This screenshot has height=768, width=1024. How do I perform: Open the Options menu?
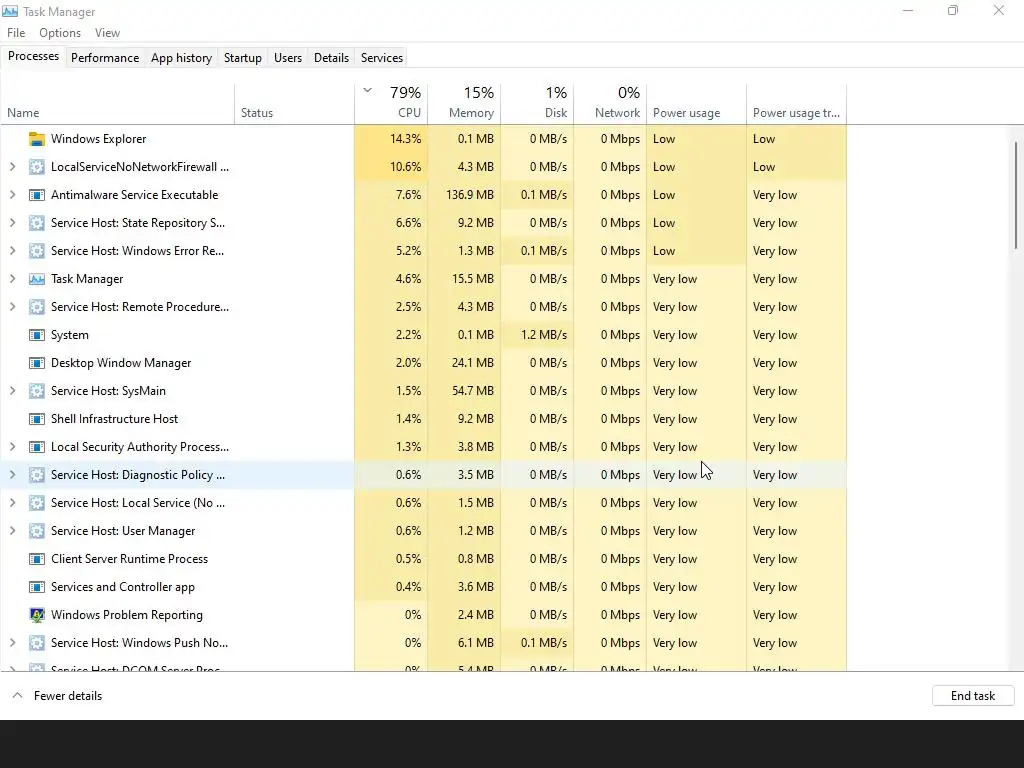pos(60,33)
